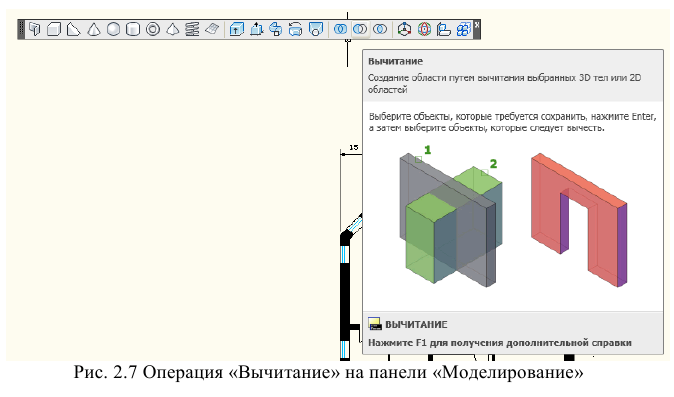Select the Planar Surface tool

click(212, 29)
